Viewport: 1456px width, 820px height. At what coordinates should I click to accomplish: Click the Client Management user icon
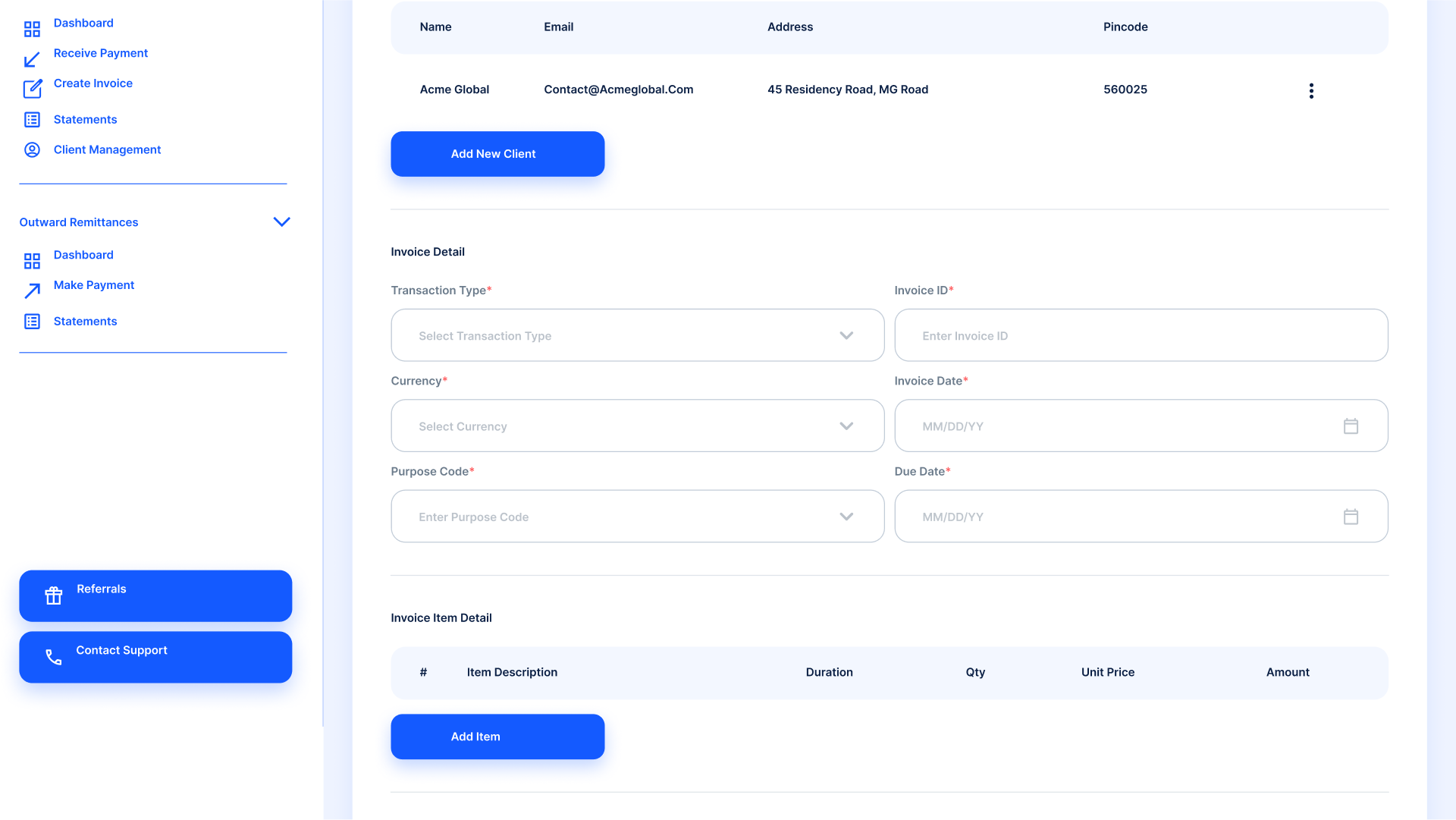[x=32, y=149]
